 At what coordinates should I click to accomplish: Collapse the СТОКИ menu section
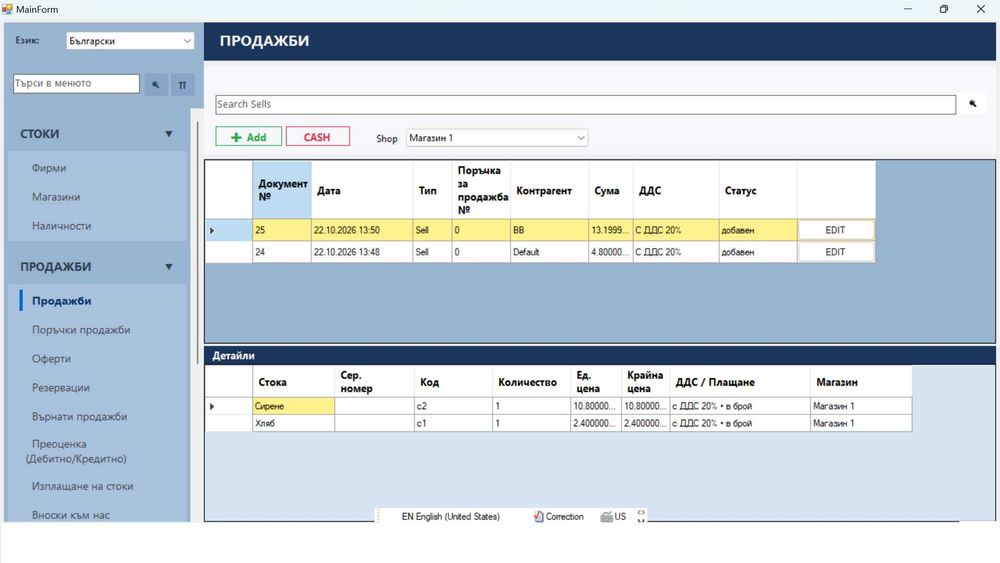(168, 134)
